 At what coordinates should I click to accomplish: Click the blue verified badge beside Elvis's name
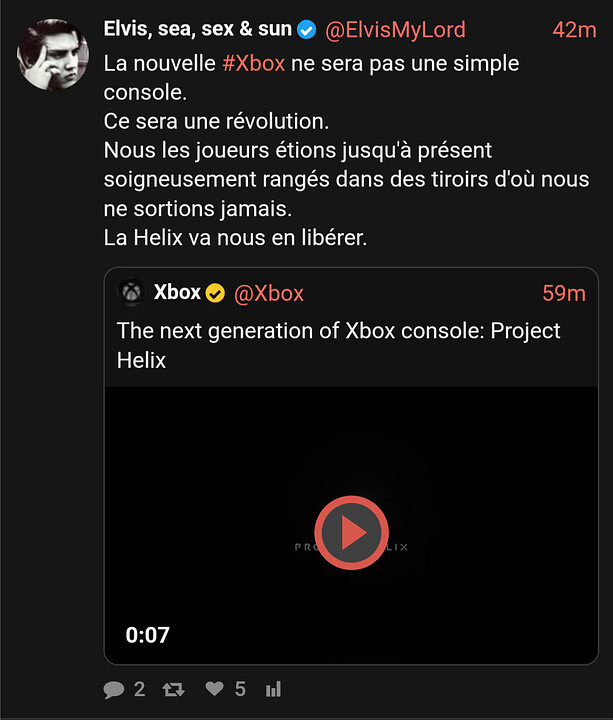tap(308, 30)
